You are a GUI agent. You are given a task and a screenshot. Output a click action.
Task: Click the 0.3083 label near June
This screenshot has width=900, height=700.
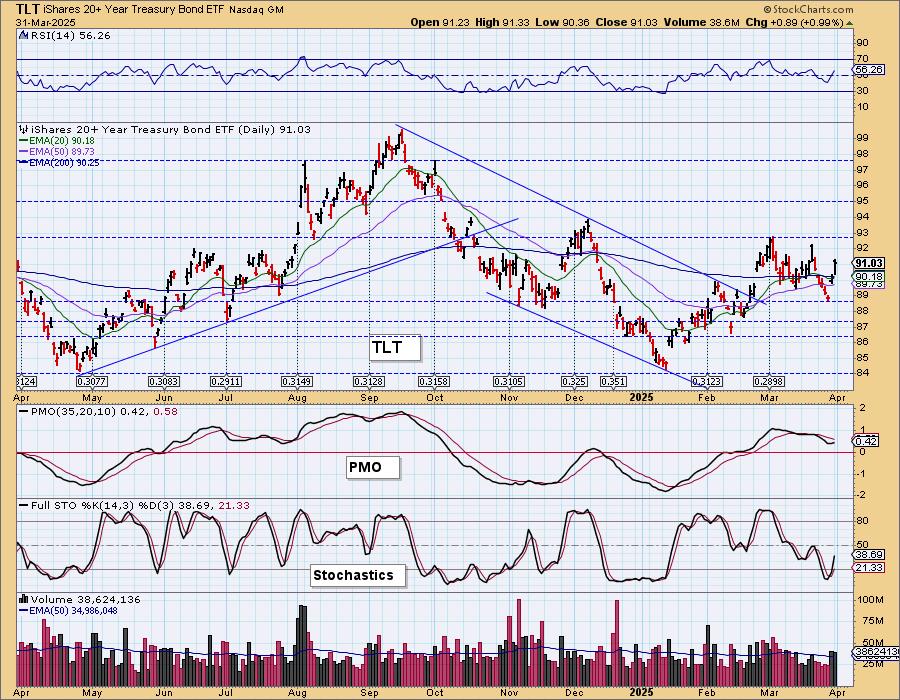click(x=164, y=381)
